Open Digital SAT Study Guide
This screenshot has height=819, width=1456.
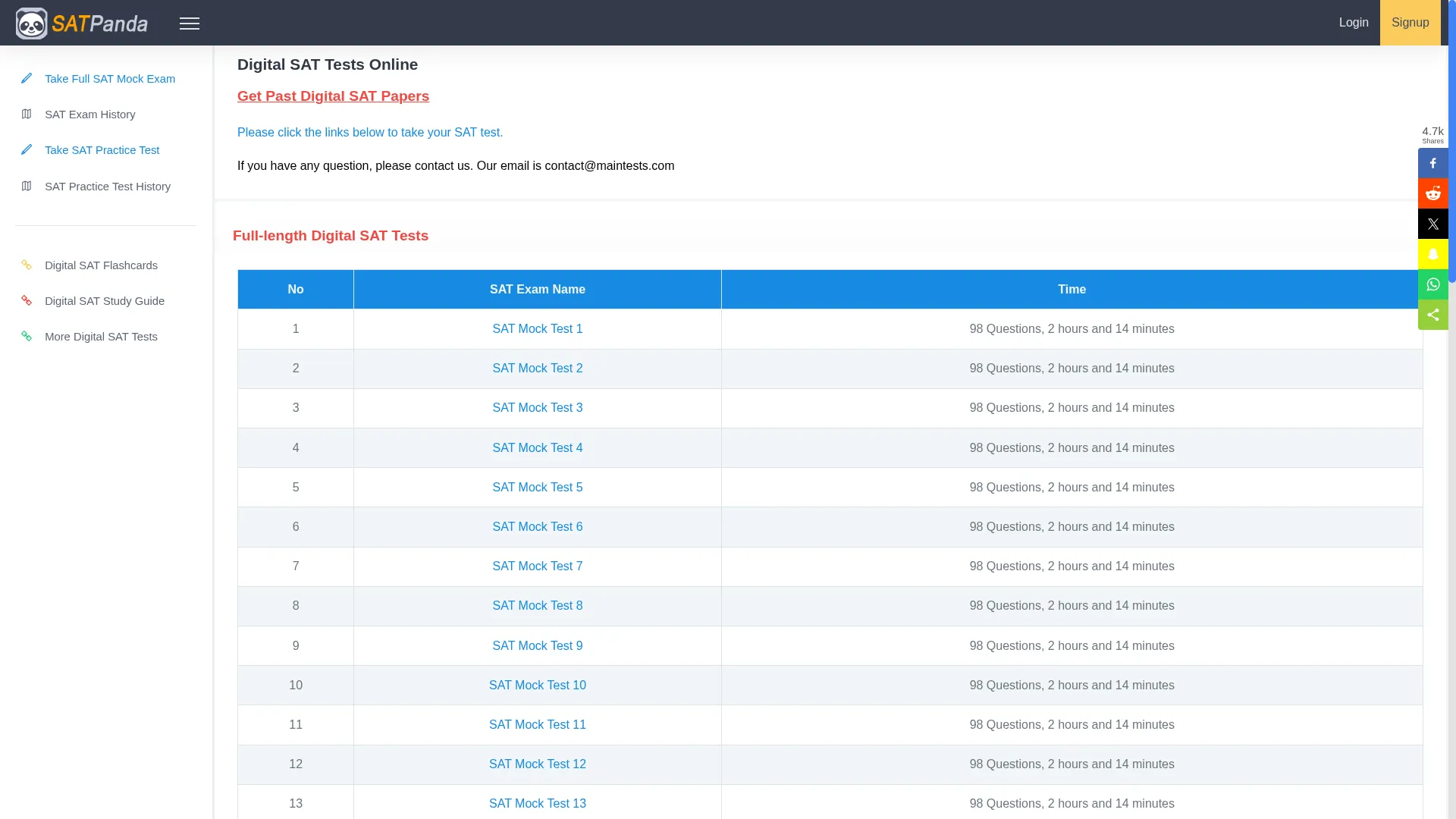105,301
